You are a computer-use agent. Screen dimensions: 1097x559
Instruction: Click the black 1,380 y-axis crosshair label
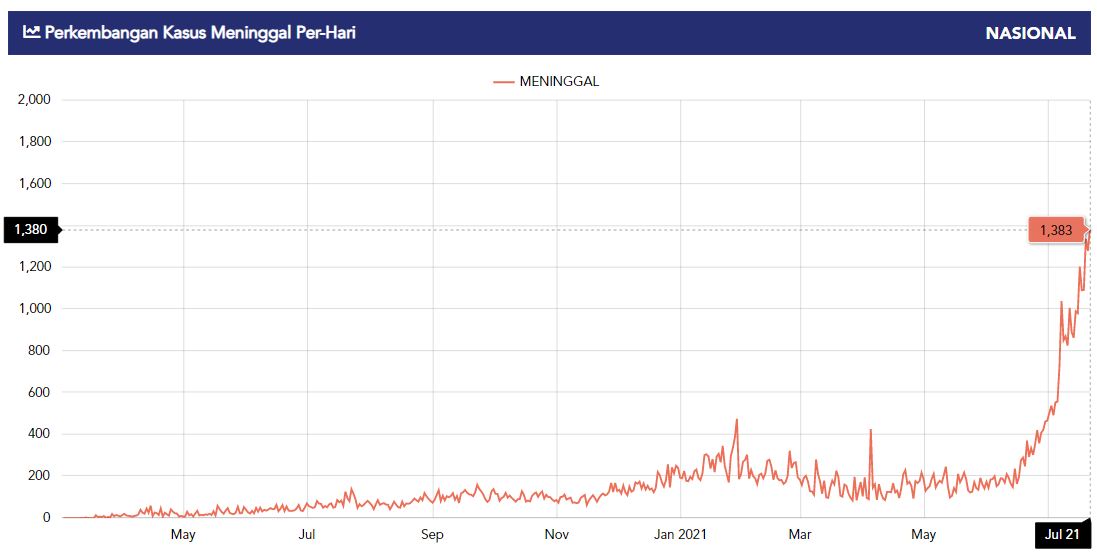[x=31, y=230]
